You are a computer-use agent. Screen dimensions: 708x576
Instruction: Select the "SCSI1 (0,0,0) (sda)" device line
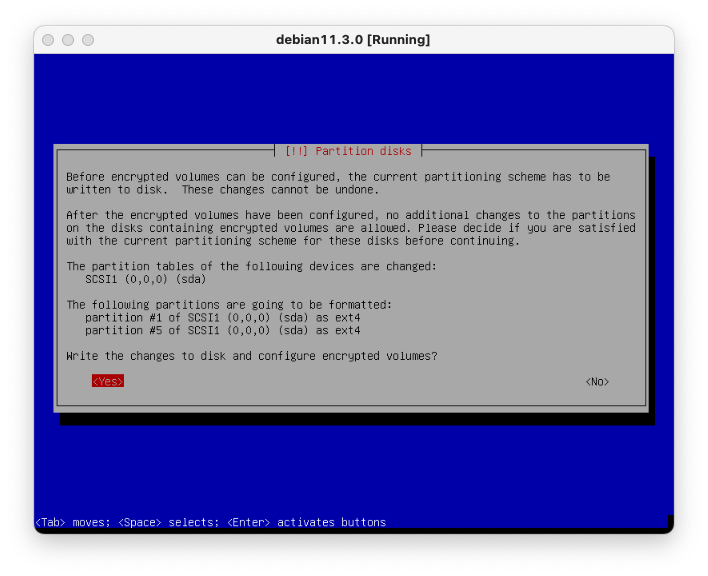coord(145,279)
